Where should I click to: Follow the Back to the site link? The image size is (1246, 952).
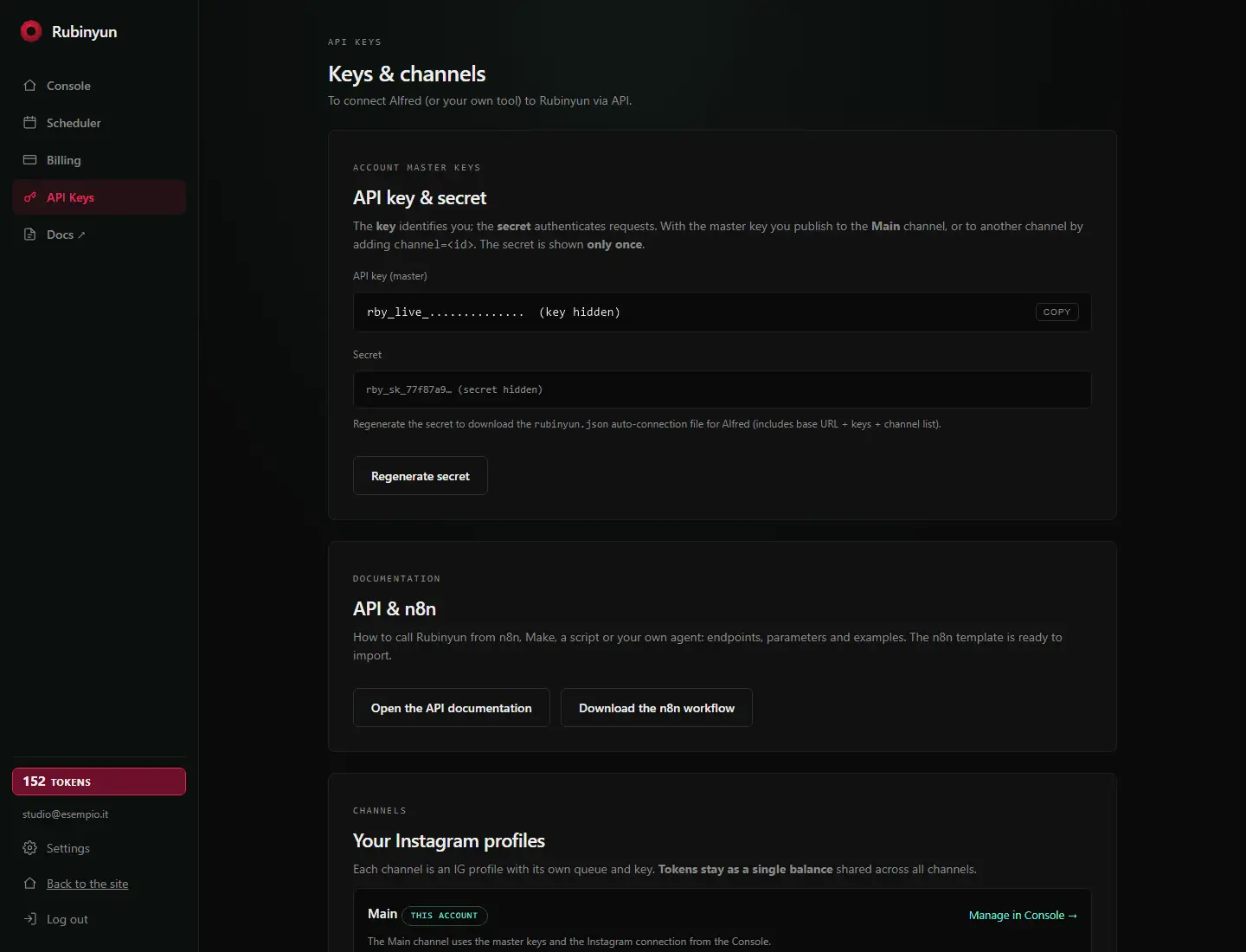pos(87,884)
